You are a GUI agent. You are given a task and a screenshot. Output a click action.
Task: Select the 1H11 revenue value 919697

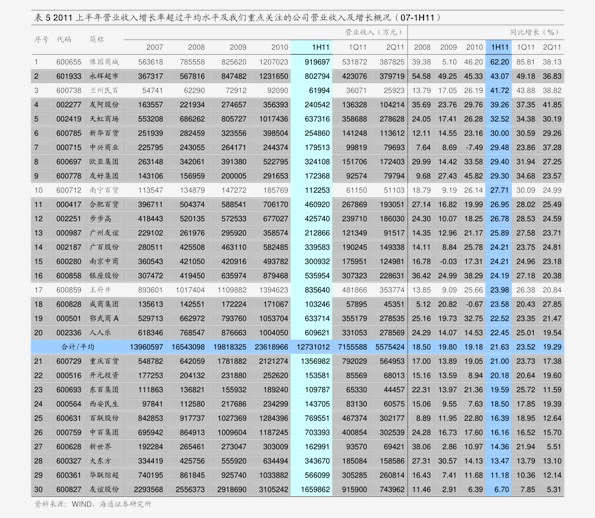pos(317,62)
